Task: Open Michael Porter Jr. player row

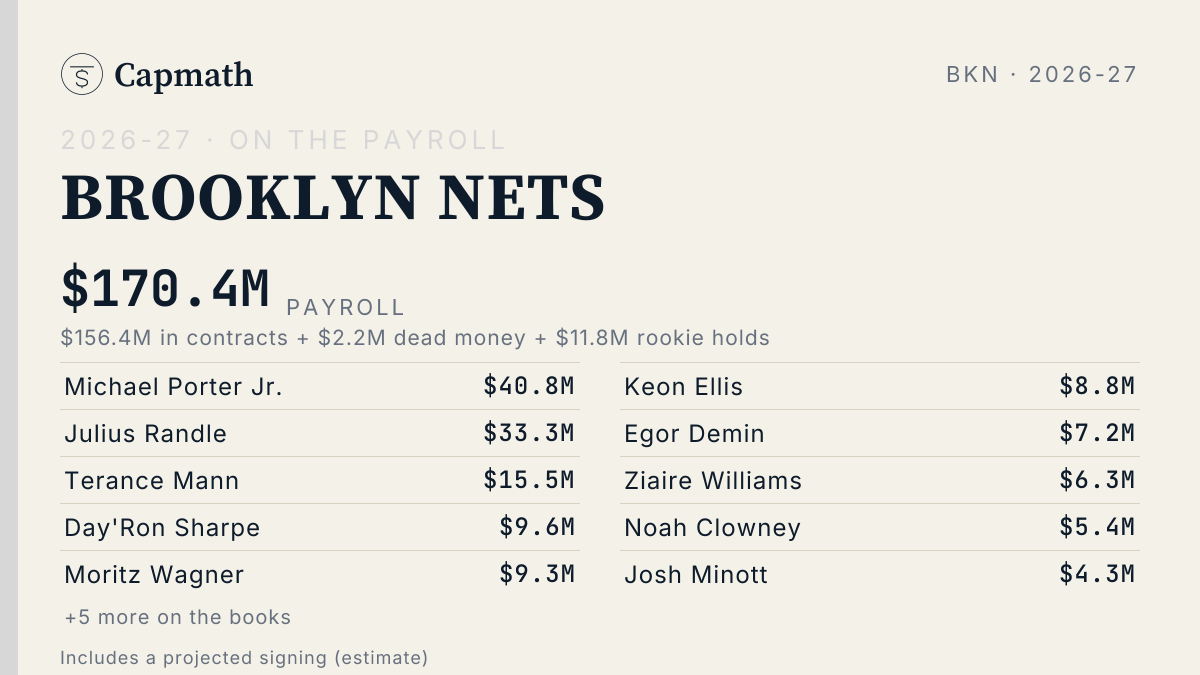Action: coord(320,387)
